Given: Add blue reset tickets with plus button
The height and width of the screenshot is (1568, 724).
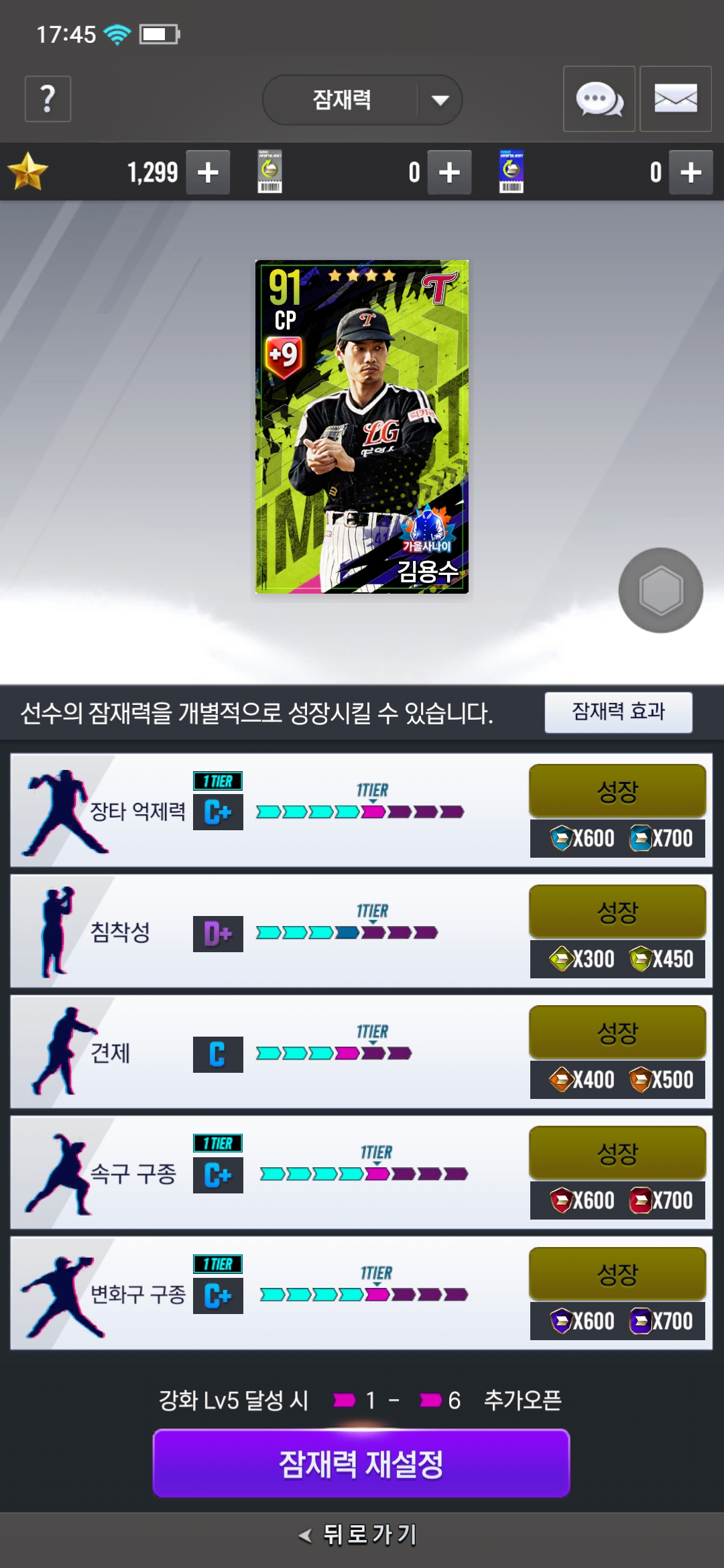Looking at the screenshot, I should 690,172.
